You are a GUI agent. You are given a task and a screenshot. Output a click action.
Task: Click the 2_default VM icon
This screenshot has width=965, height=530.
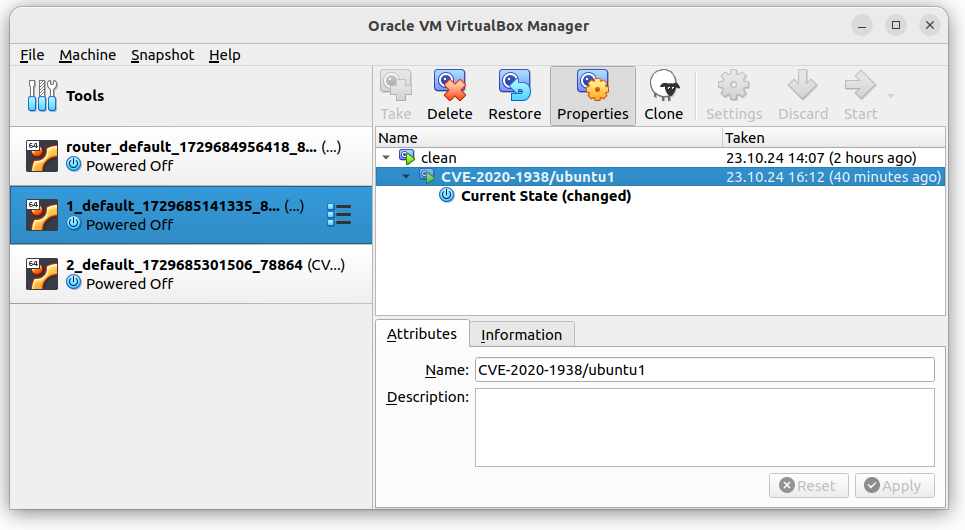[x=42, y=274]
